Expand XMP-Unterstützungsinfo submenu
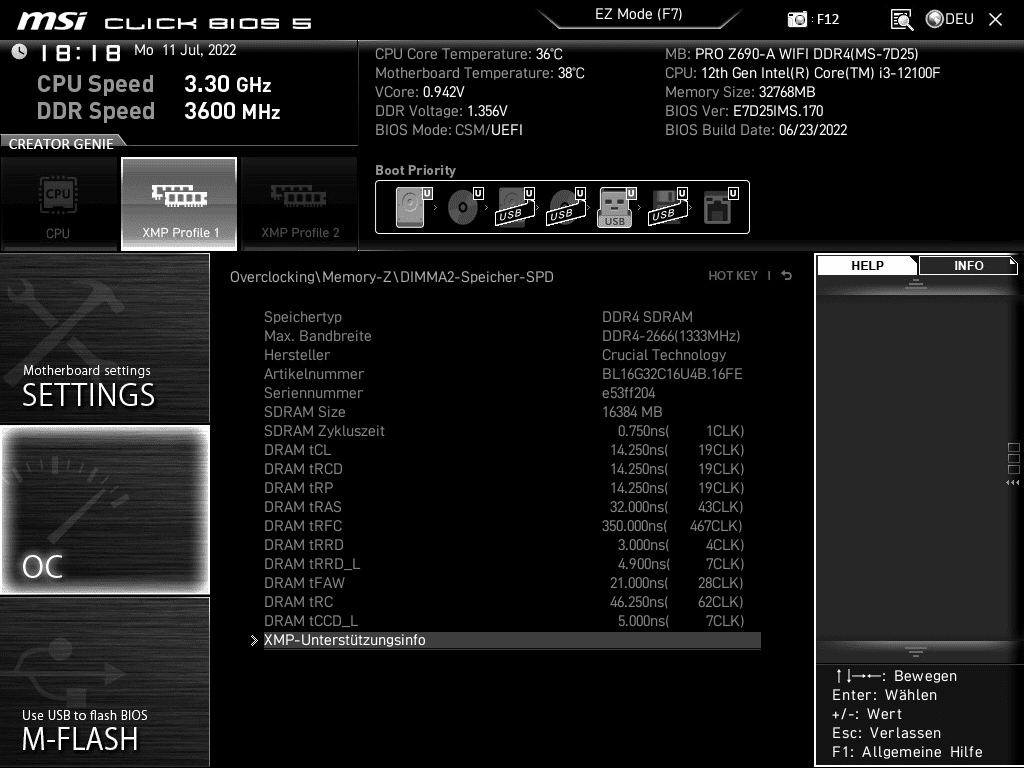This screenshot has width=1024, height=768. (x=512, y=640)
